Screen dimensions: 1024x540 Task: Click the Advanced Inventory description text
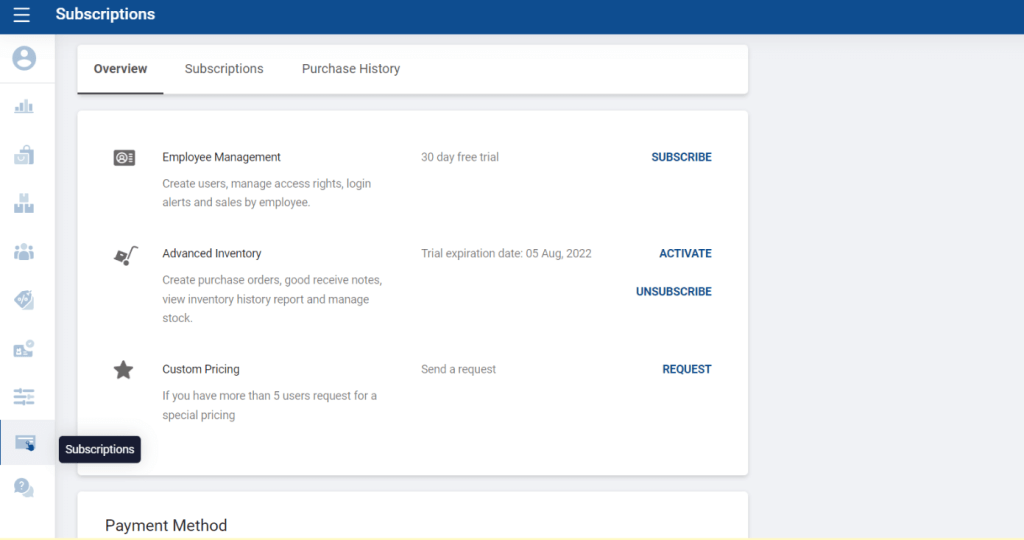click(x=272, y=299)
